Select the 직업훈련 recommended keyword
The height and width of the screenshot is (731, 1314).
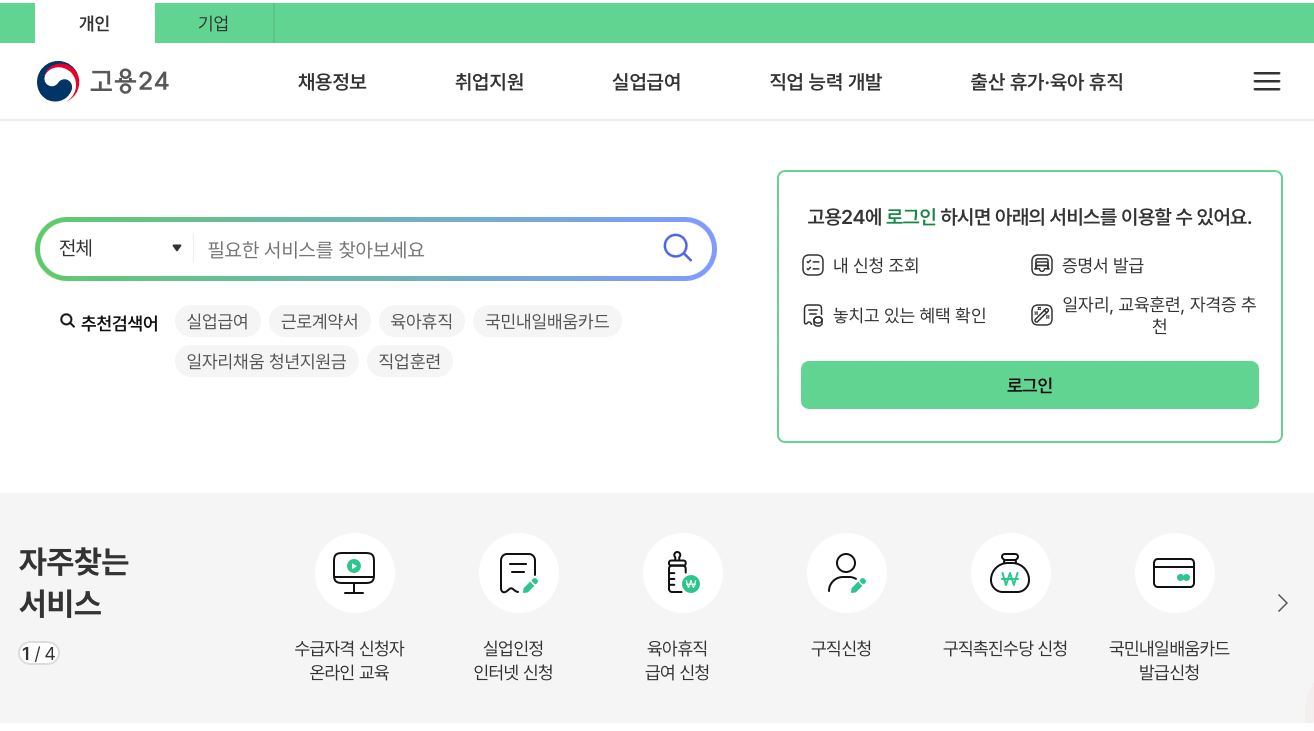[x=410, y=361]
